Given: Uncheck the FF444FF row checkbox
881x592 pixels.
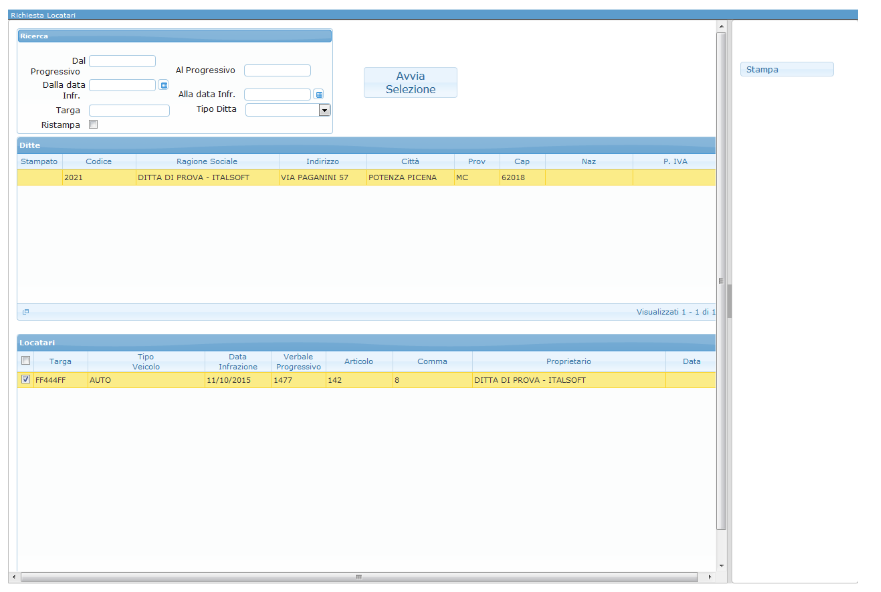Looking at the screenshot, I should 26,380.
